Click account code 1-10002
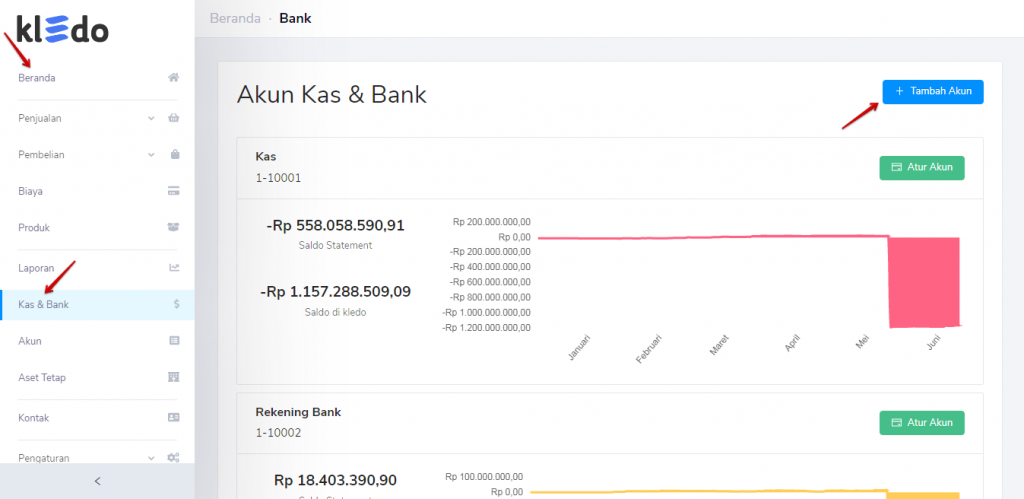Viewport: 1024px width, 499px height. [x=278, y=432]
